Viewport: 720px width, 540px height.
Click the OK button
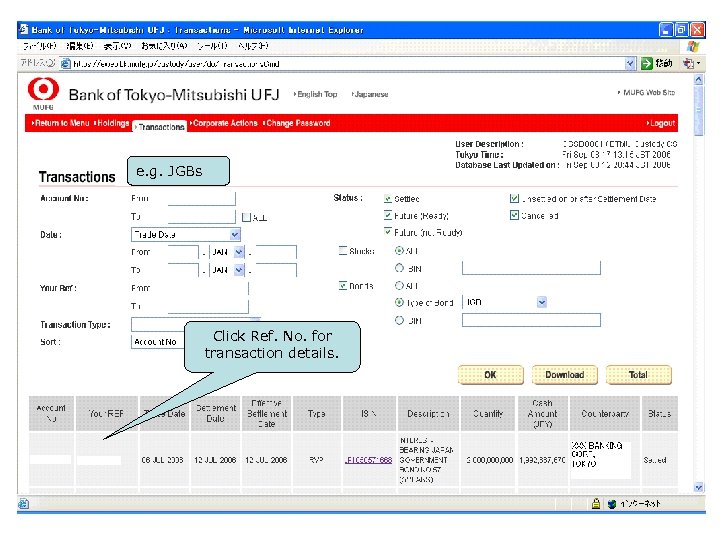[x=490, y=375]
